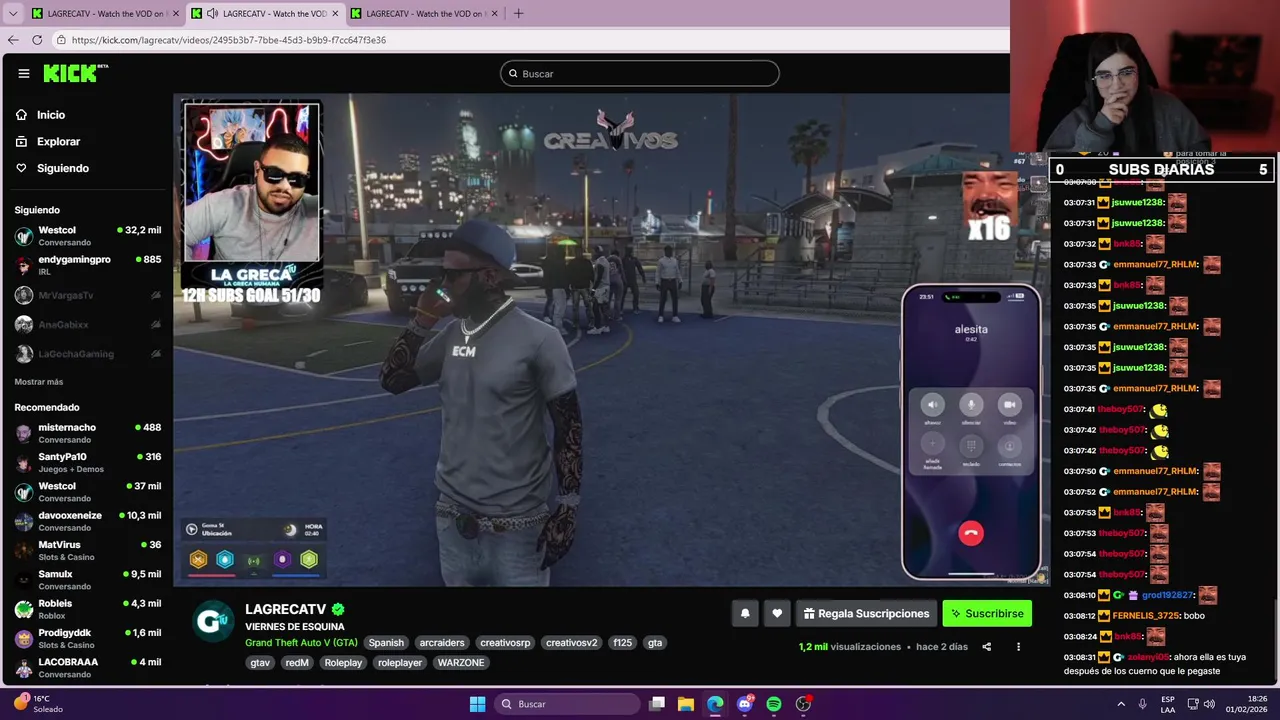1280x720 pixels.
Task: Open recommended channel misternacho
Action: 88,433
